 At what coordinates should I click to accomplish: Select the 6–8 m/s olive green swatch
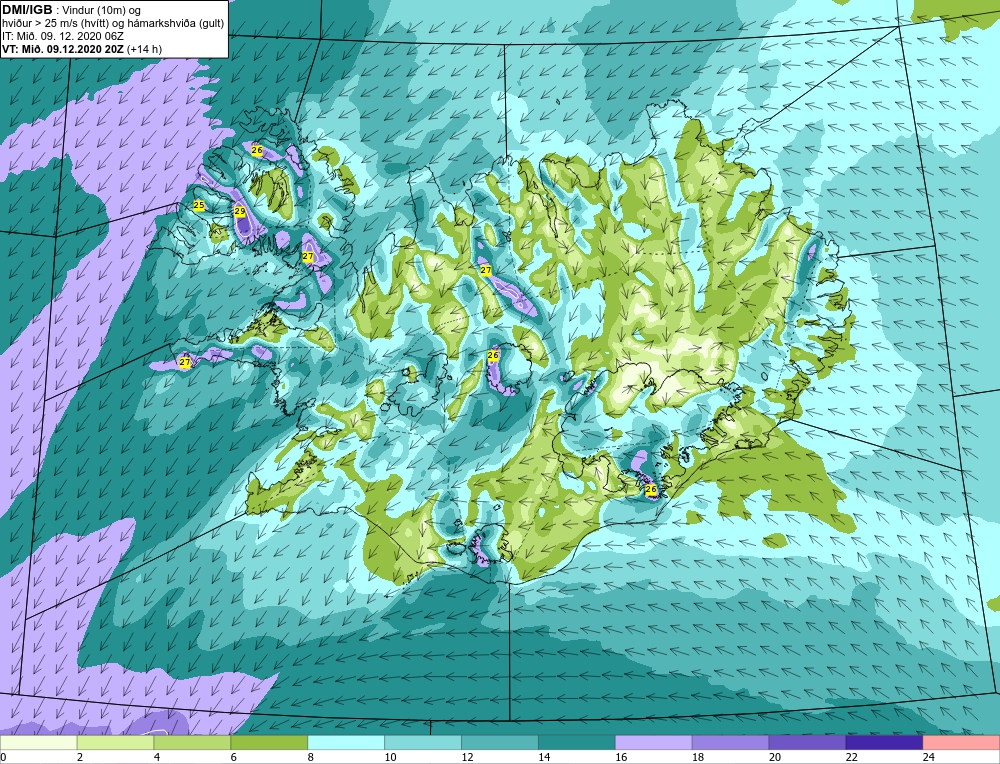[x=269, y=742]
